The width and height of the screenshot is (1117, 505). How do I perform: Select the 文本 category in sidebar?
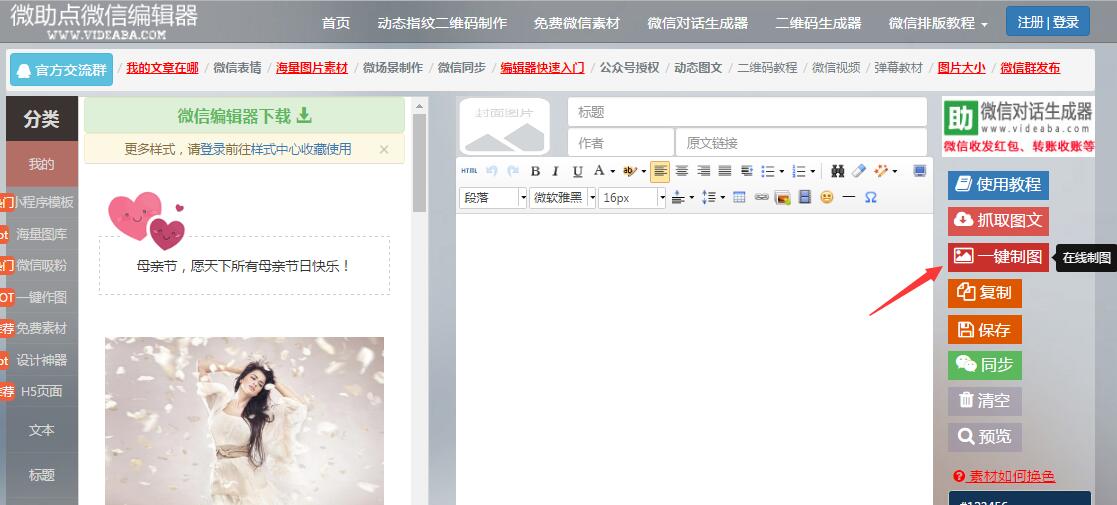pos(41,430)
